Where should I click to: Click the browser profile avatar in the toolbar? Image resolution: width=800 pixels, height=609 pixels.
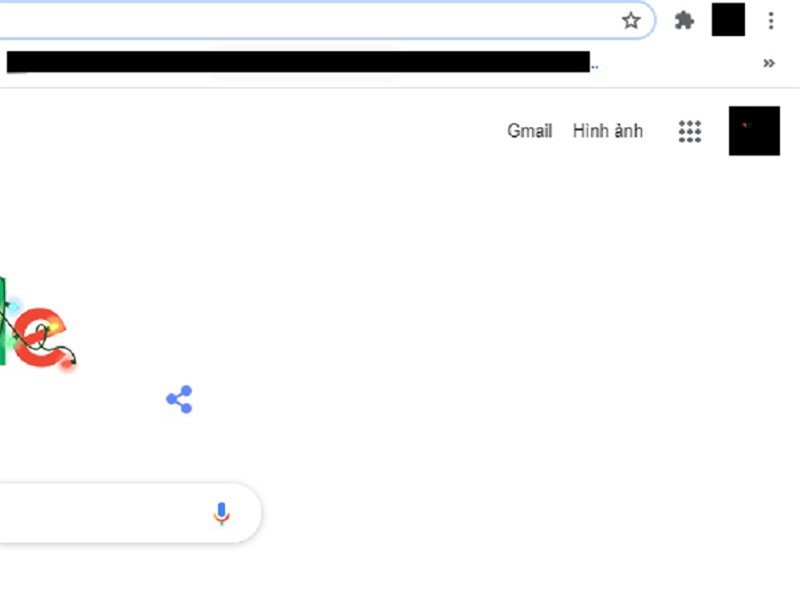click(x=728, y=19)
